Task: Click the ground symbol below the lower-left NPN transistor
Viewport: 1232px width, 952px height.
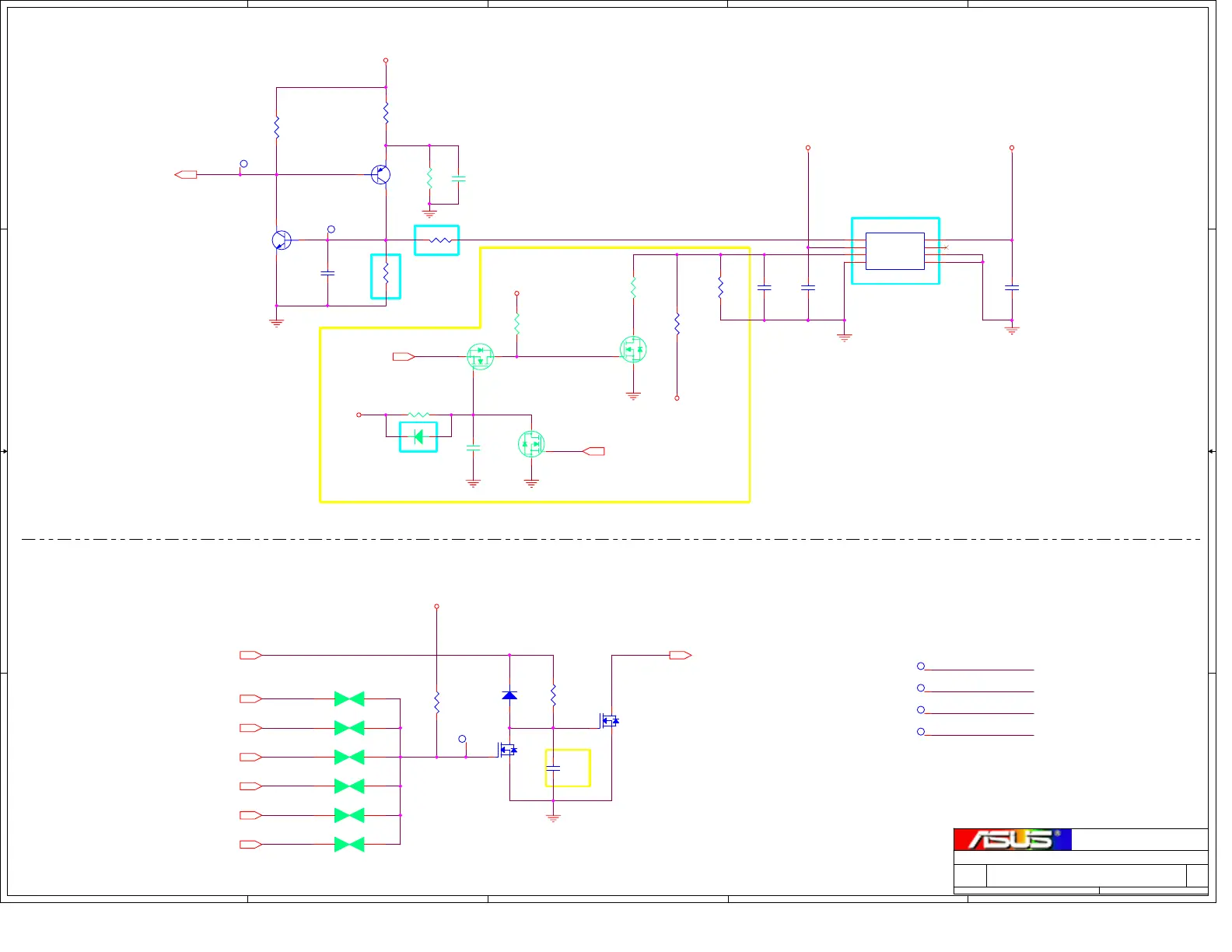Action: coord(276,323)
